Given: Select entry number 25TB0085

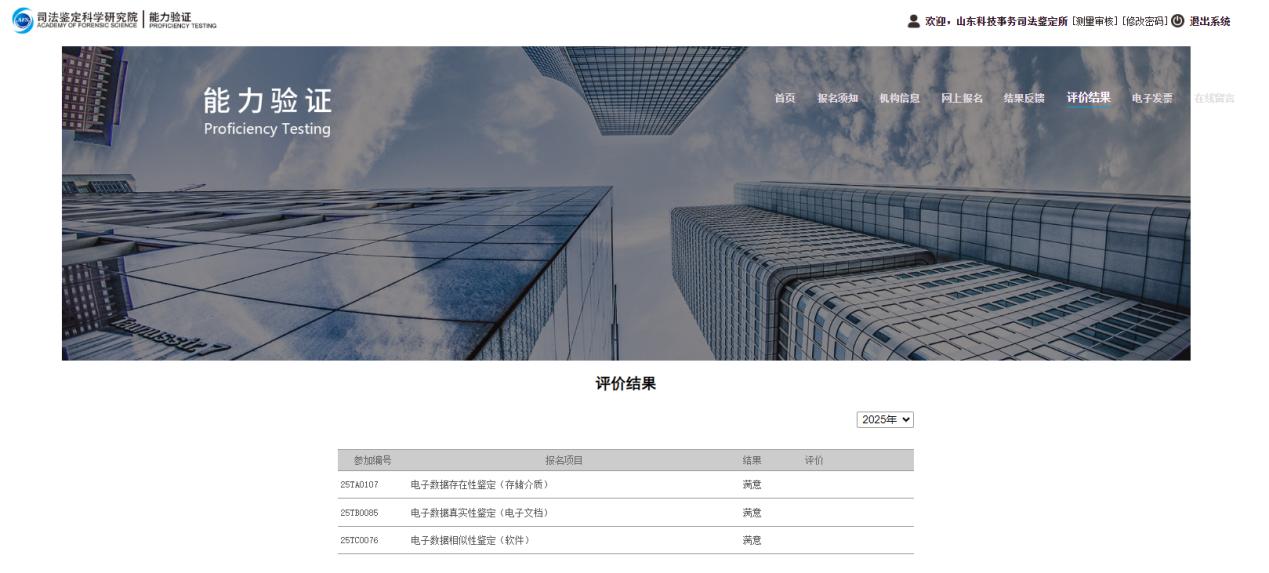Looking at the screenshot, I should pyautogui.click(x=359, y=513).
